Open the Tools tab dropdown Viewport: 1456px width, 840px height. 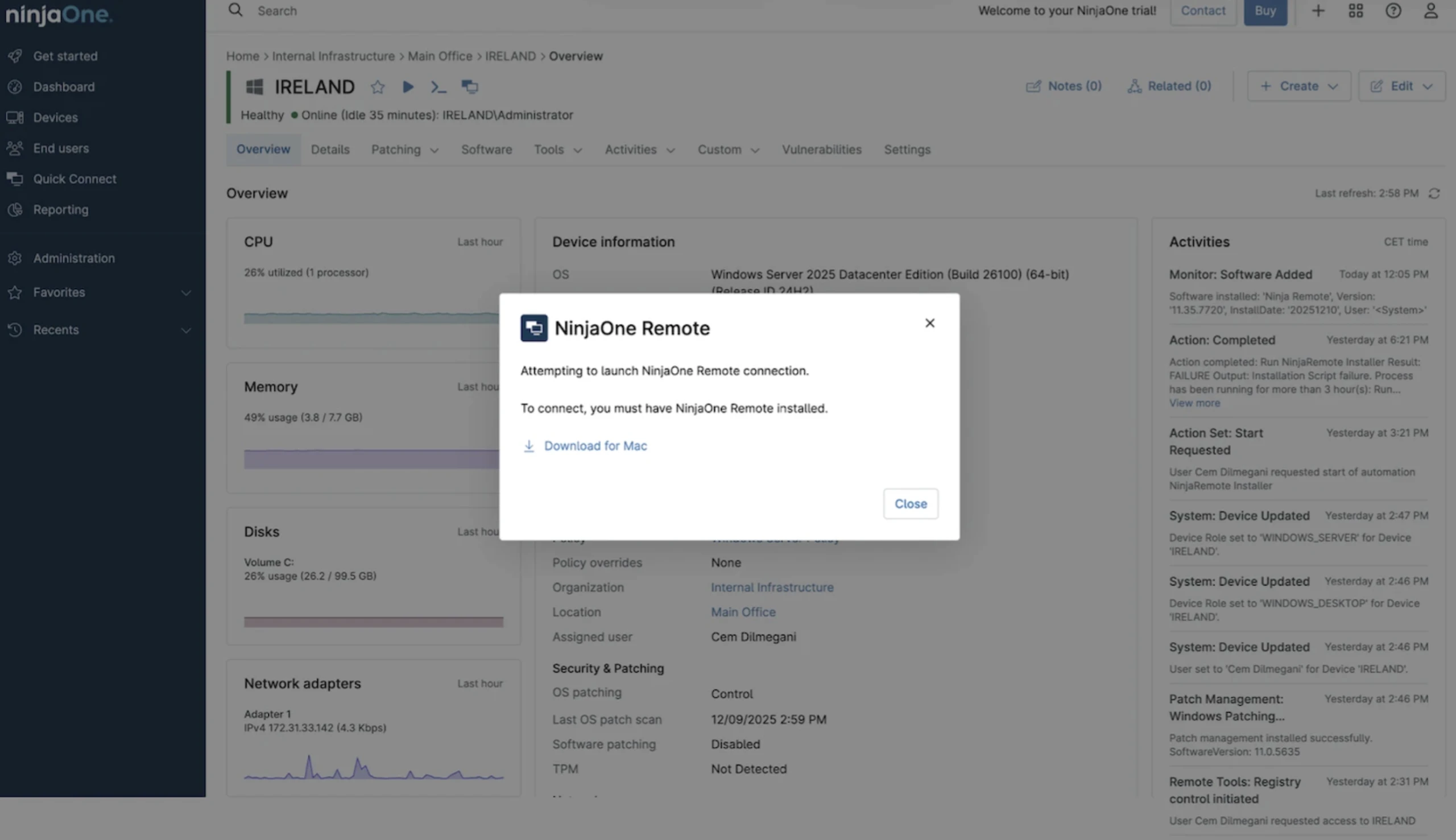(558, 150)
